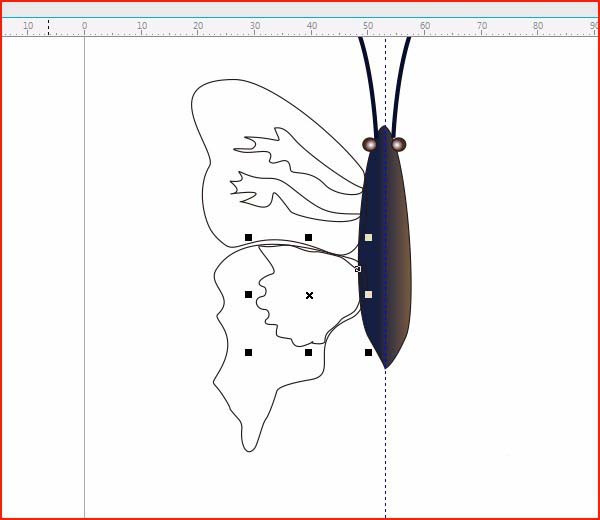Click the ruler mark labeled 60
Viewport: 600px width, 520px height.
click(425, 26)
